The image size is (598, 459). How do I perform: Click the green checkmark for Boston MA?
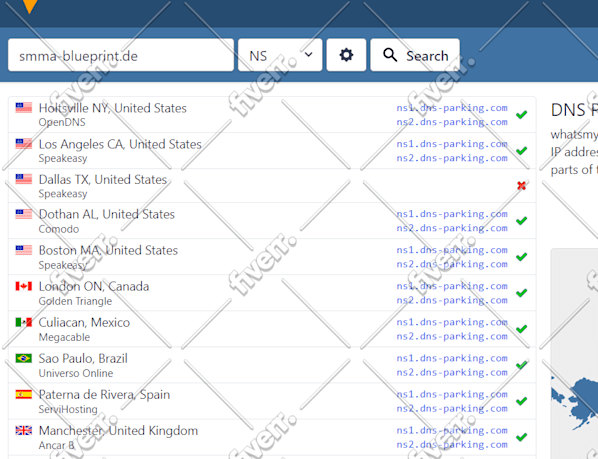(521, 257)
